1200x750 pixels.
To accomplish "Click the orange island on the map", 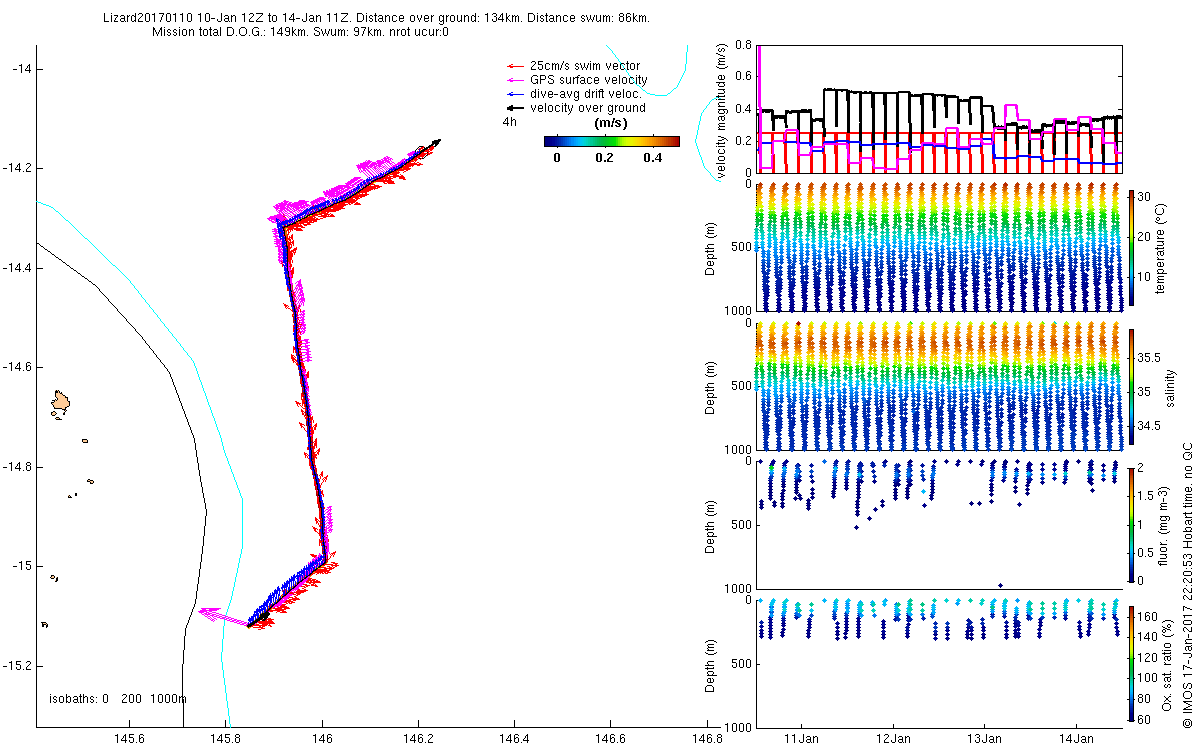I will click(61, 403).
